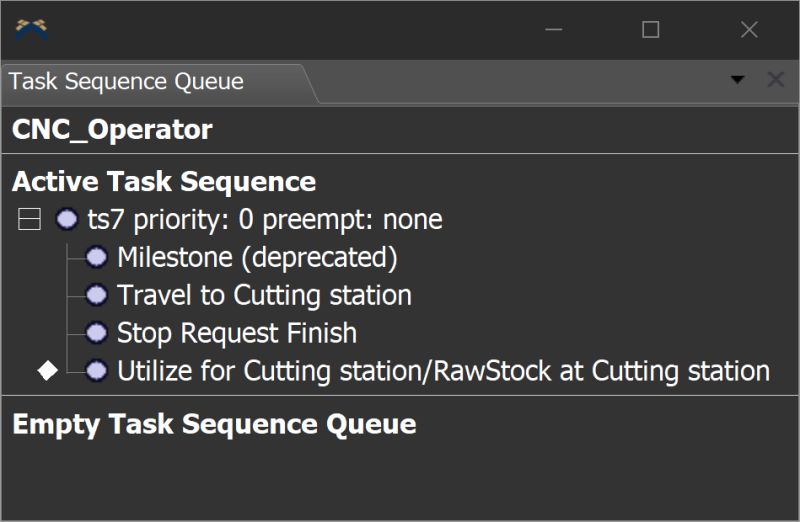Open the tab options dropdown arrow
800x522 pixels.
738,80
